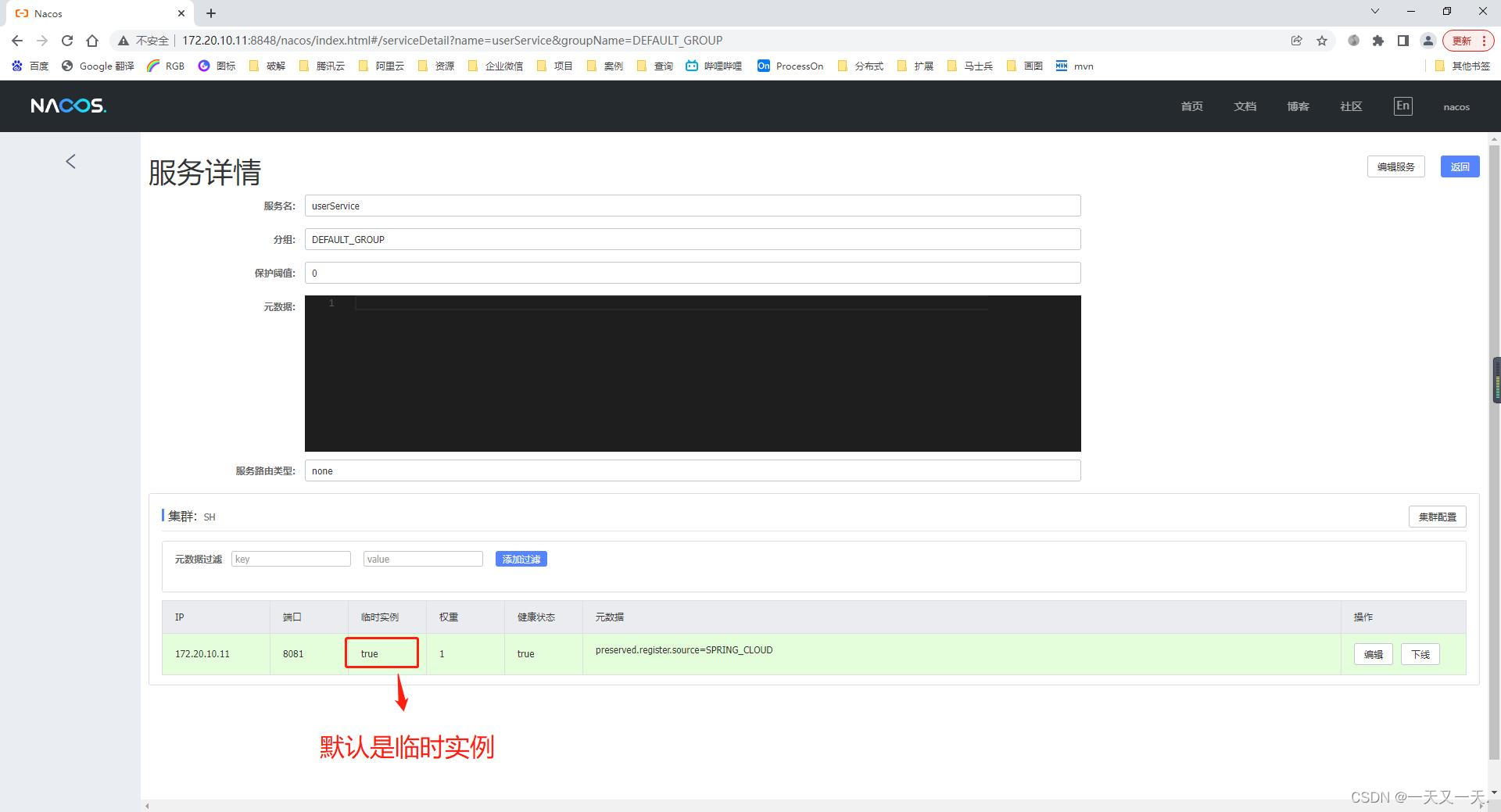Switch to the Nacos browser tab
This screenshot has height=812, width=1501.
[x=86, y=13]
